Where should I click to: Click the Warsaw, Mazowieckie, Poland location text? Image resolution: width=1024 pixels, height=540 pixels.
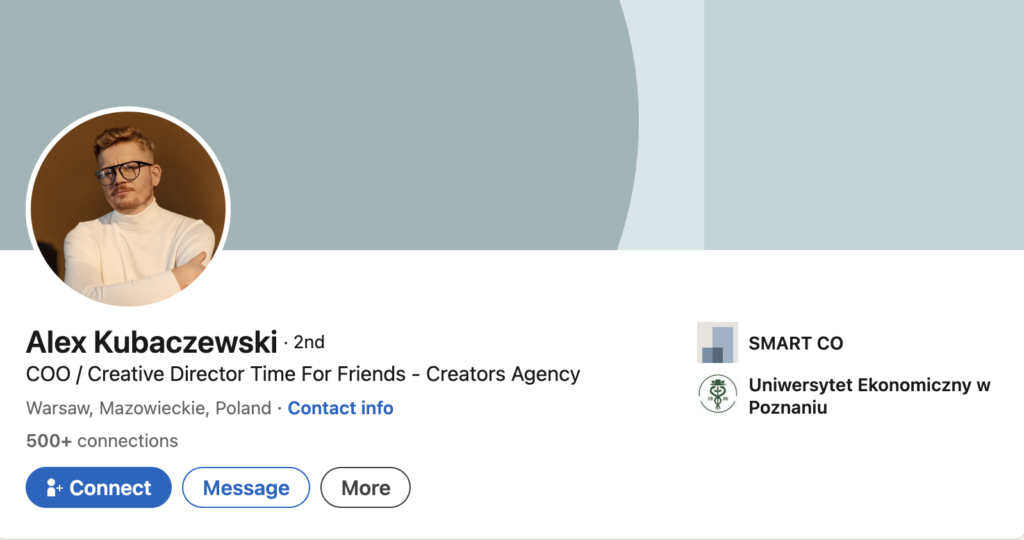point(148,408)
